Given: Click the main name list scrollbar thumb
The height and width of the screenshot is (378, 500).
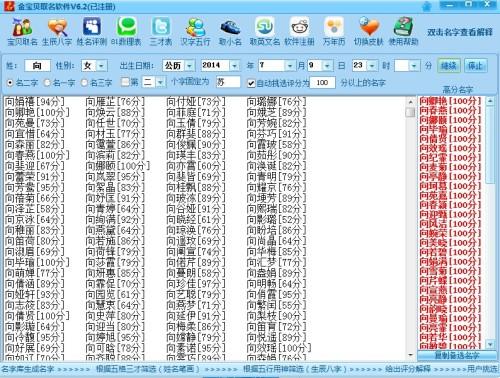Looking at the screenshot, I should 410,111.
